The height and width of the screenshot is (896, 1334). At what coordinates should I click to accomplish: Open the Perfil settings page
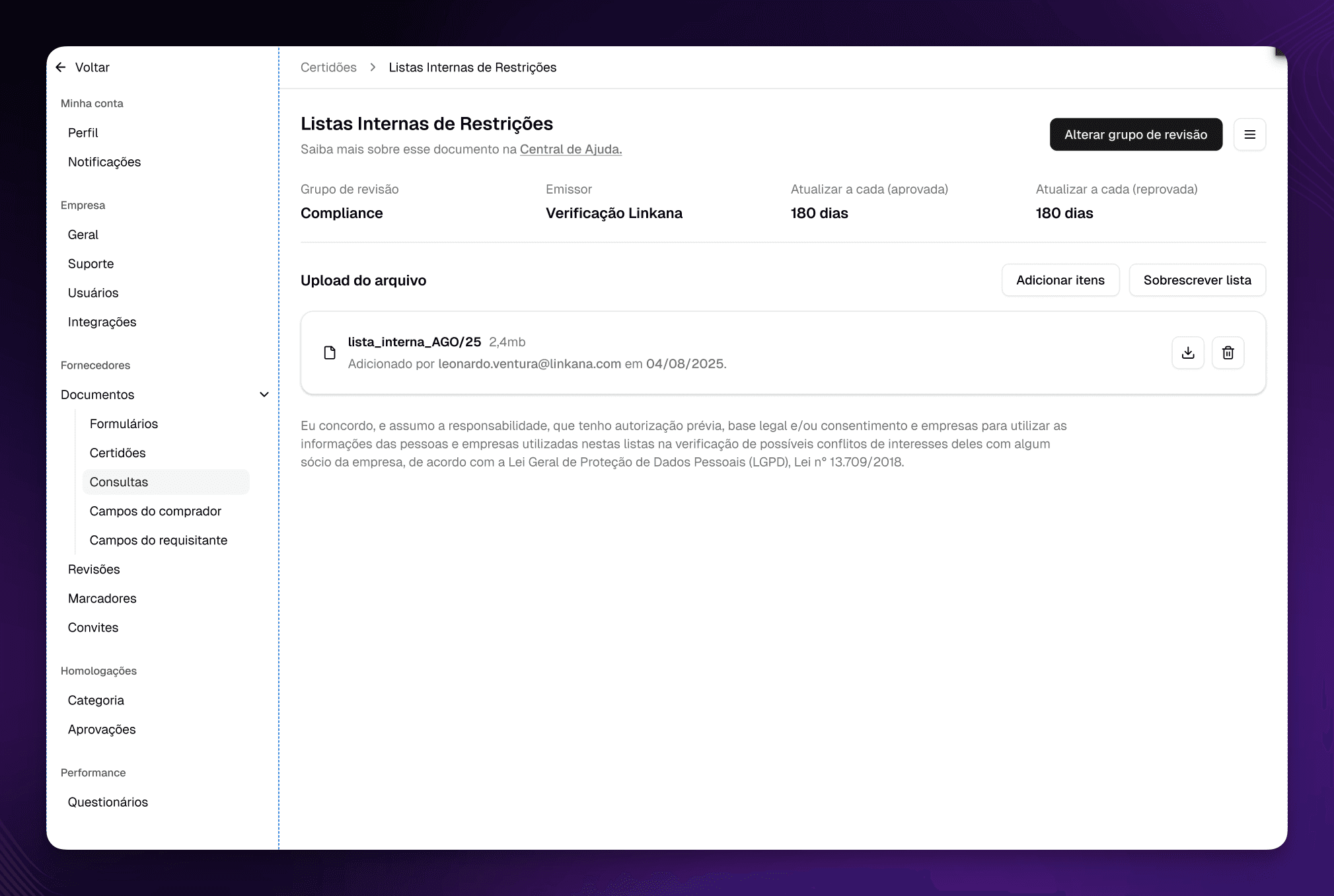(x=83, y=133)
